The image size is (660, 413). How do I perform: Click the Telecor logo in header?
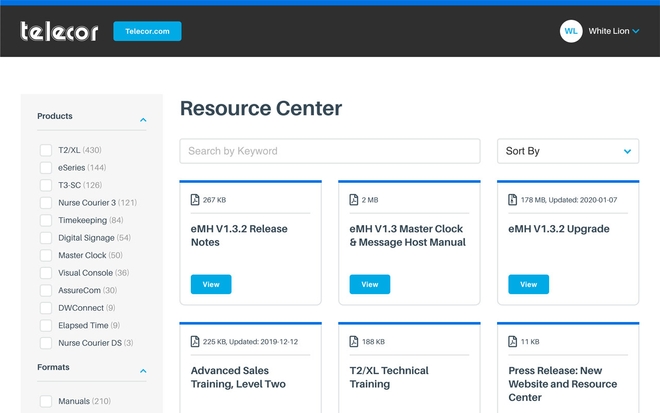[59, 31]
